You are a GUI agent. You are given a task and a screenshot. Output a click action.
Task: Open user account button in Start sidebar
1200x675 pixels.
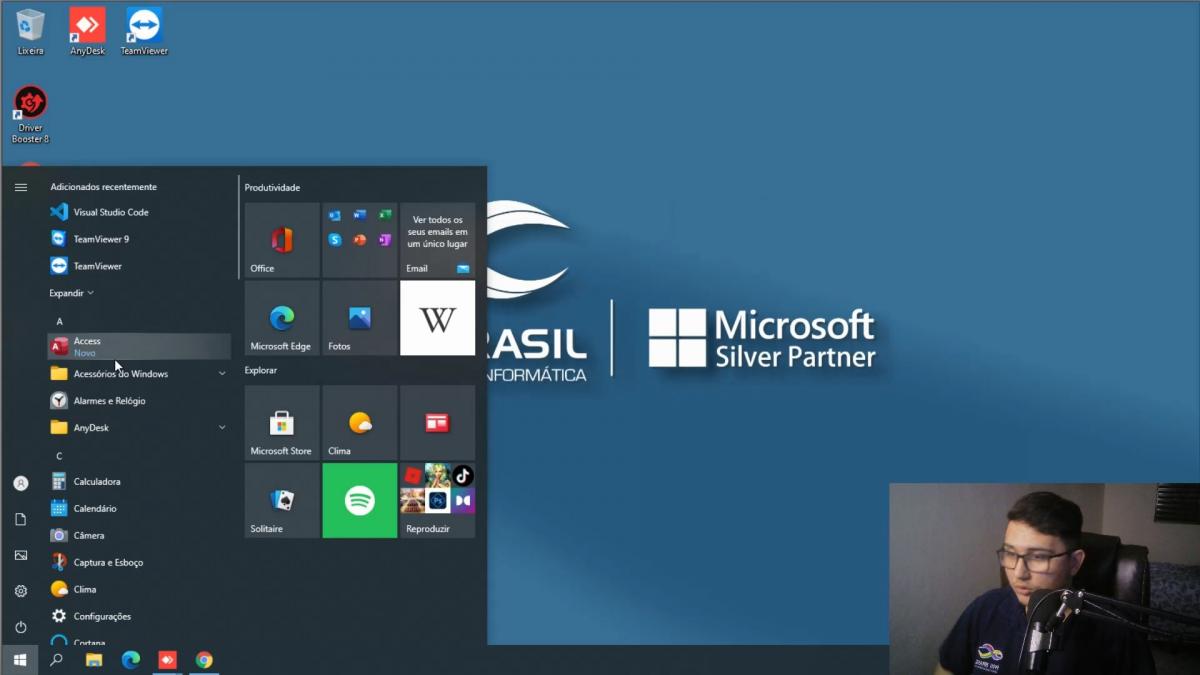20,483
